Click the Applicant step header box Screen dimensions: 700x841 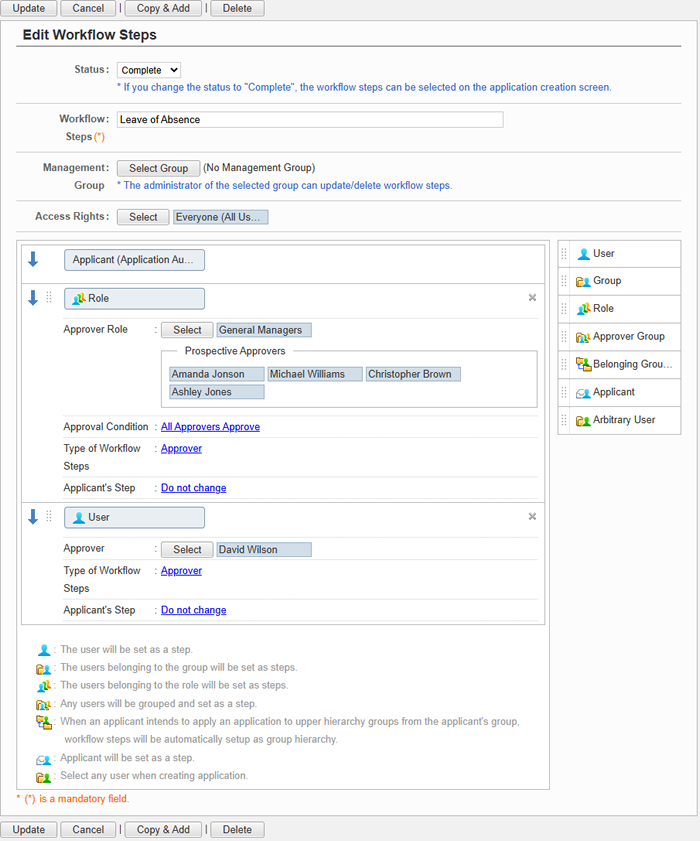(x=134, y=260)
